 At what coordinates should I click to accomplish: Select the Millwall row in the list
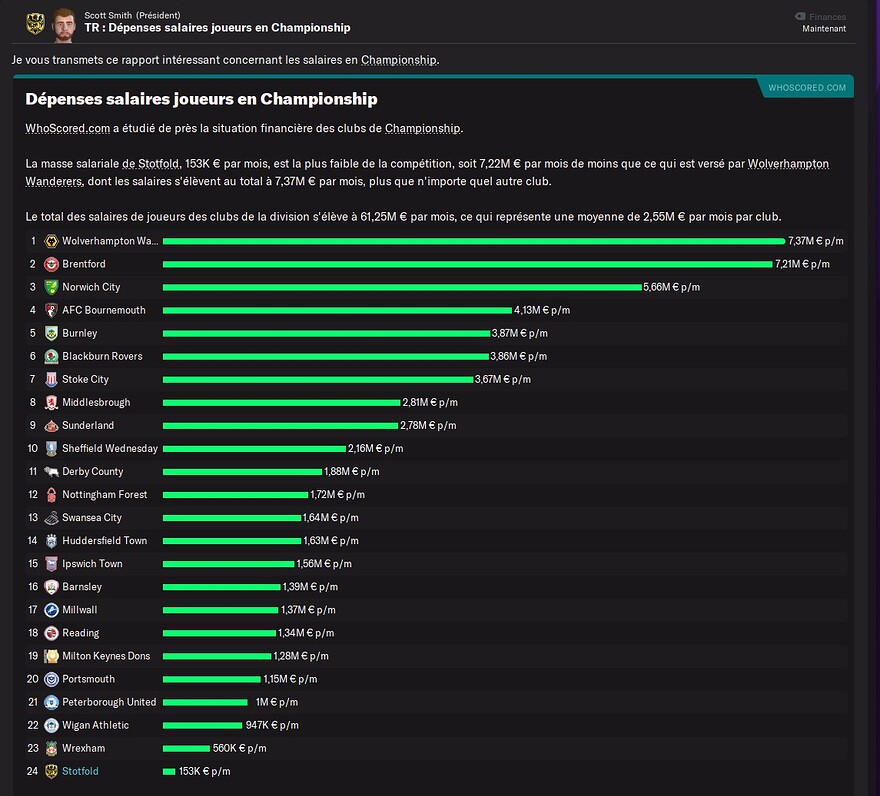click(436, 610)
